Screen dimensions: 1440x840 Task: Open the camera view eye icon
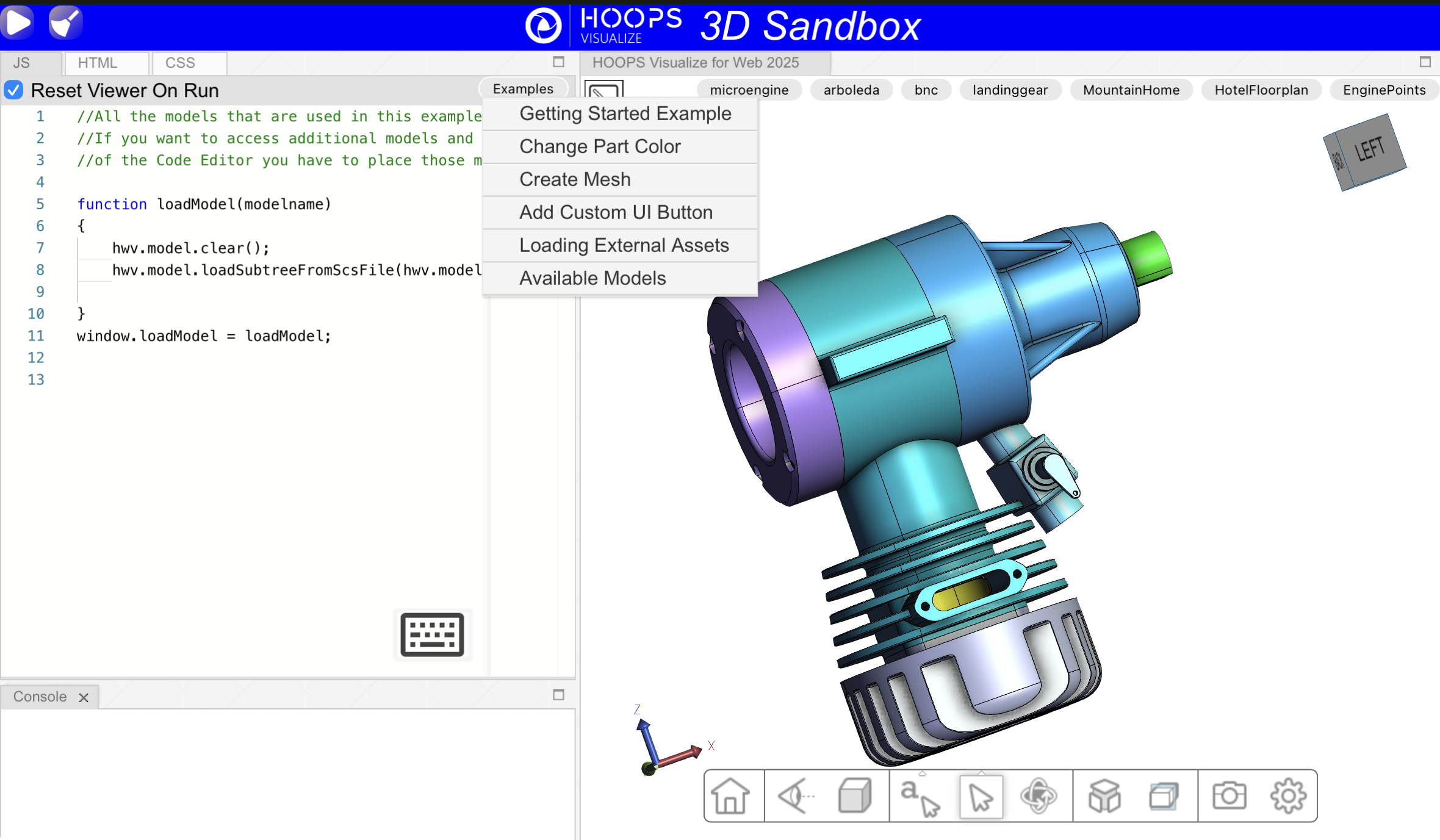tap(796, 796)
